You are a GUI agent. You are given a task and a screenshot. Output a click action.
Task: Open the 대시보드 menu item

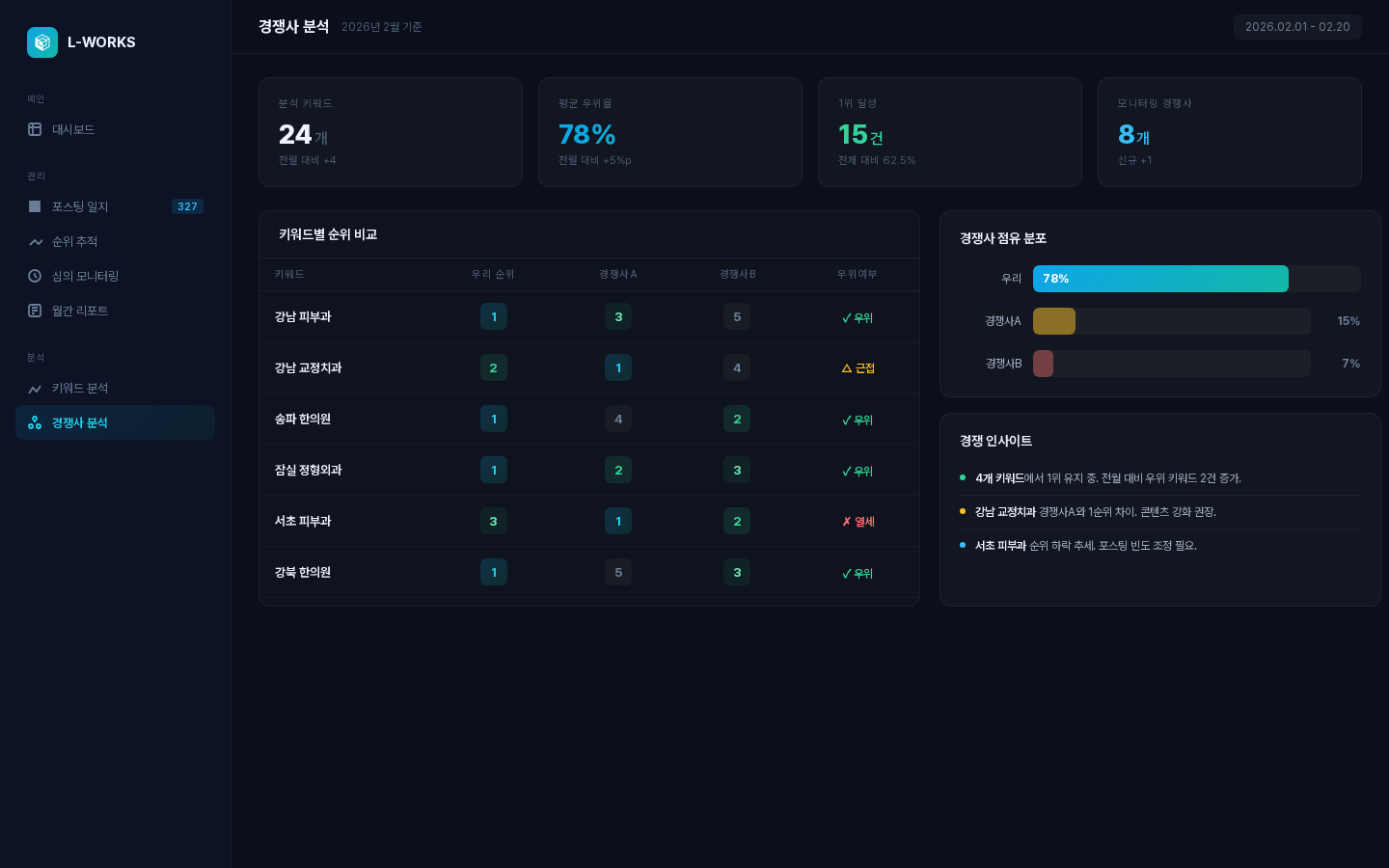(x=73, y=129)
